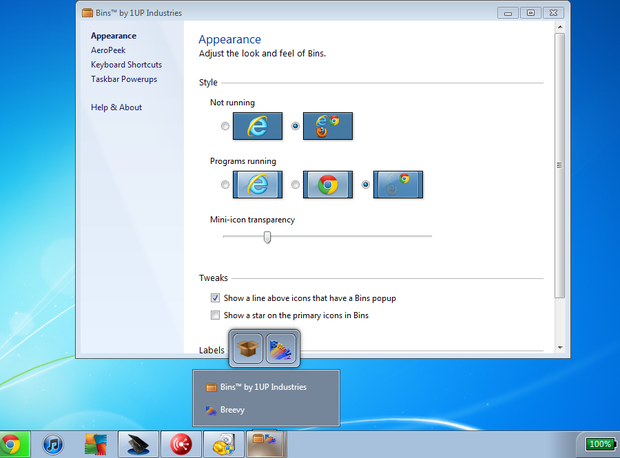Click the Programs running IE preview image
Screen dimensions: 620x458
(x=258, y=185)
